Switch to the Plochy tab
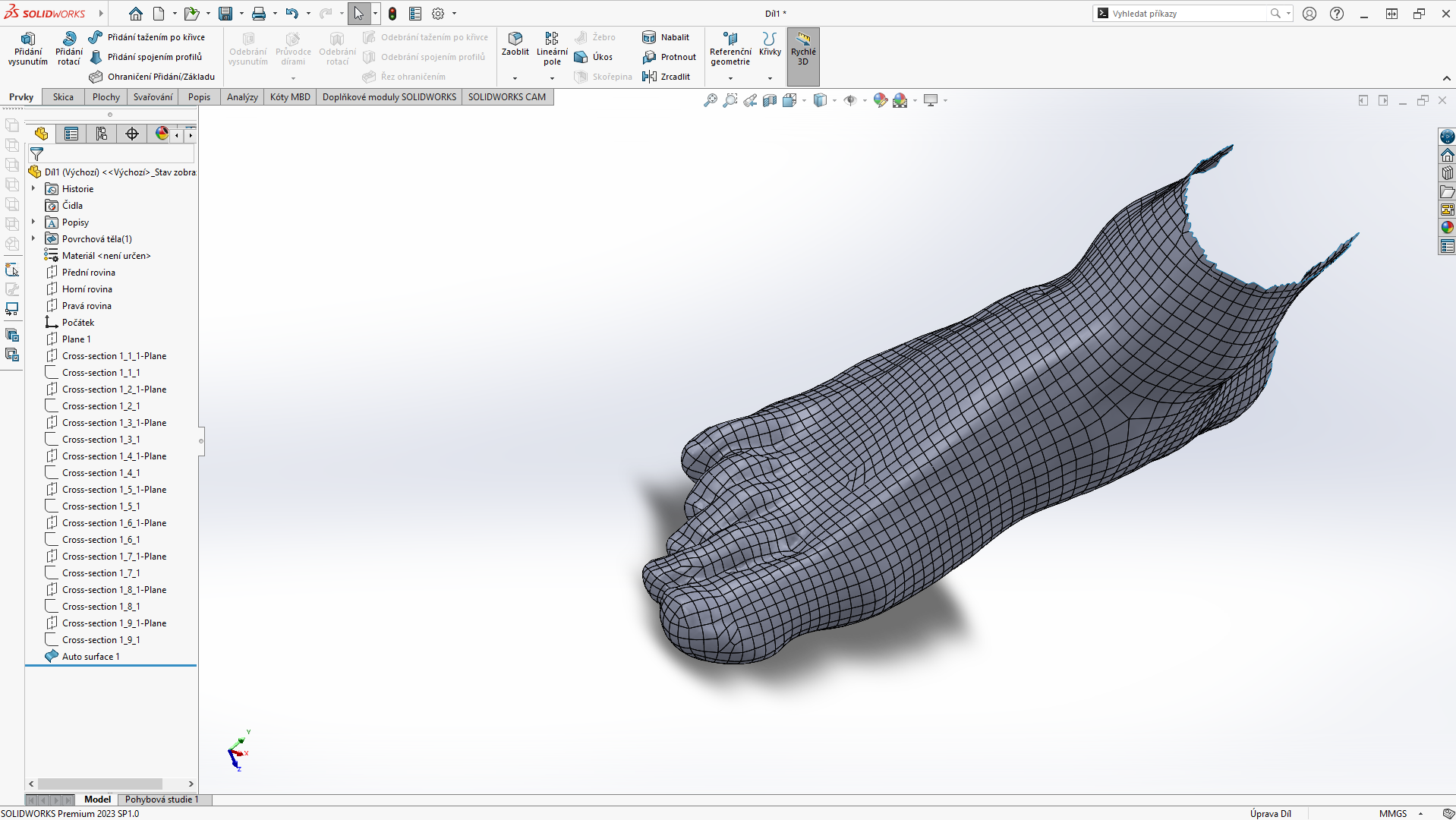Image resolution: width=1456 pixels, height=820 pixels. (106, 97)
